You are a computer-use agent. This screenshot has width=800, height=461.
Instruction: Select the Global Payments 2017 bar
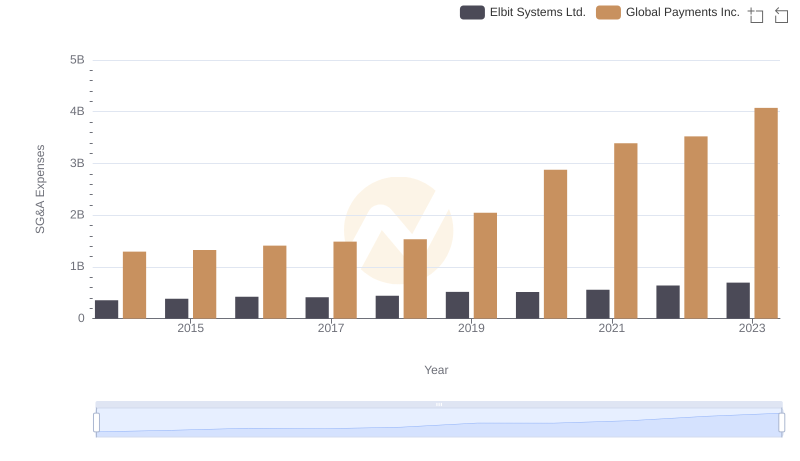[345, 280]
